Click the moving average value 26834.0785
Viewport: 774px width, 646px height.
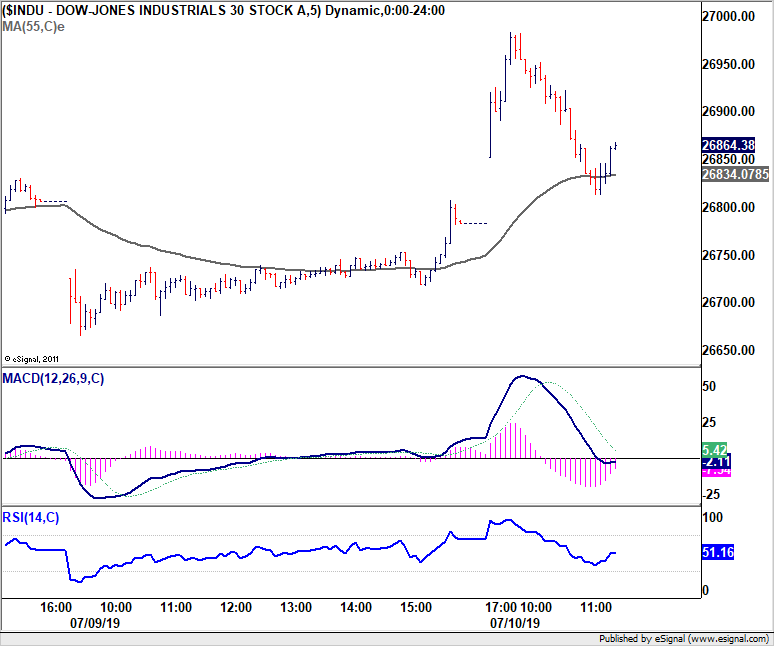pyautogui.click(x=735, y=174)
